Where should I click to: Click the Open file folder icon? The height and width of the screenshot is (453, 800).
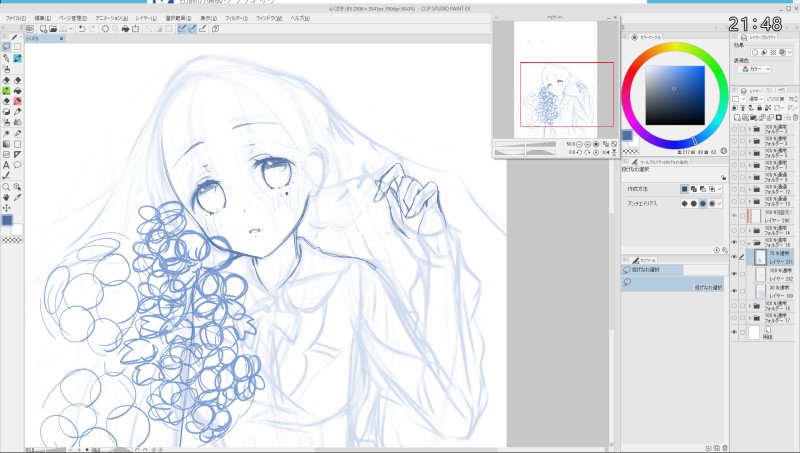click(53, 29)
